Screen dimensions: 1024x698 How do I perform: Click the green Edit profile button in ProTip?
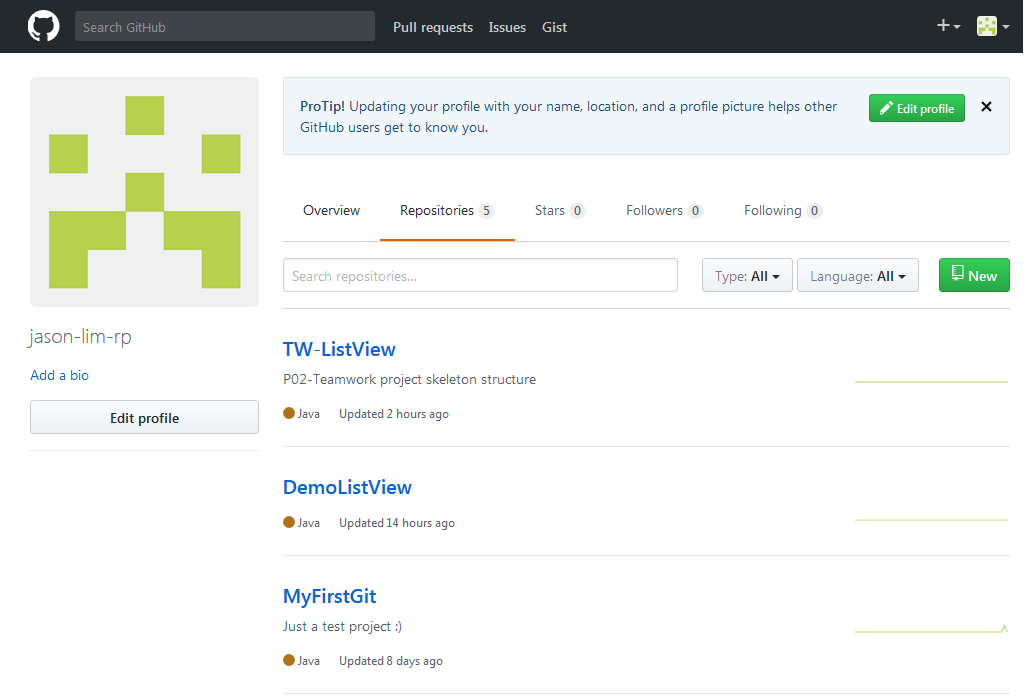point(916,109)
